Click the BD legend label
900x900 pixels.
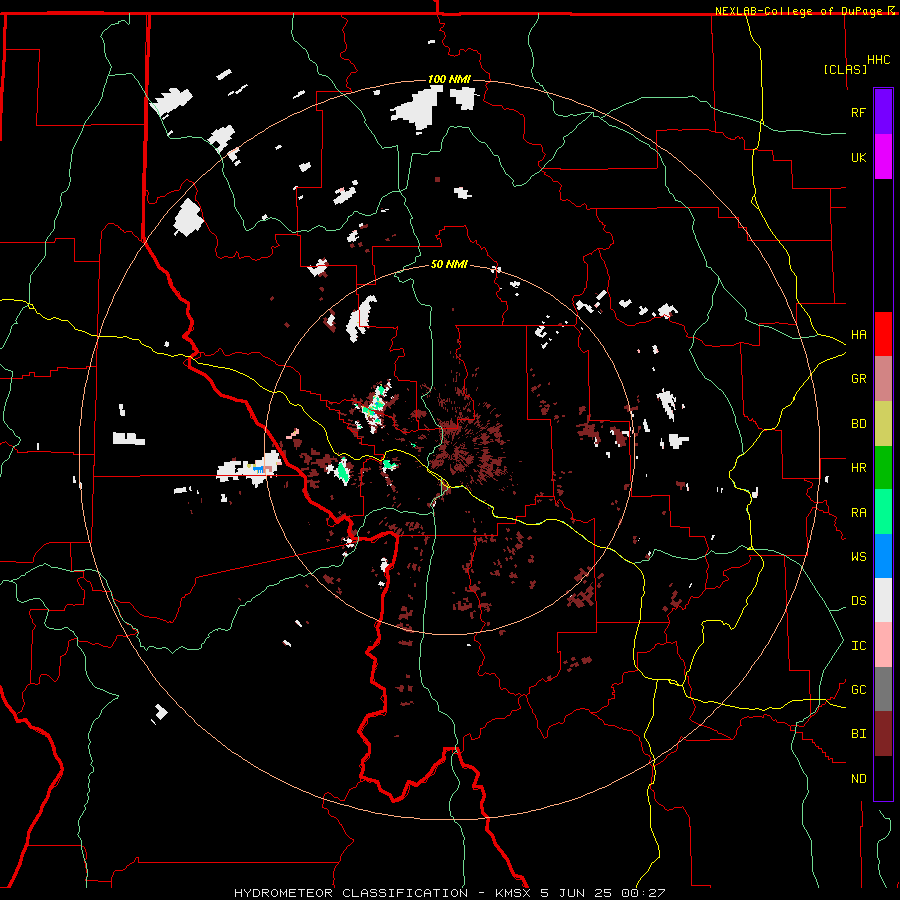[x=858, y=424]
